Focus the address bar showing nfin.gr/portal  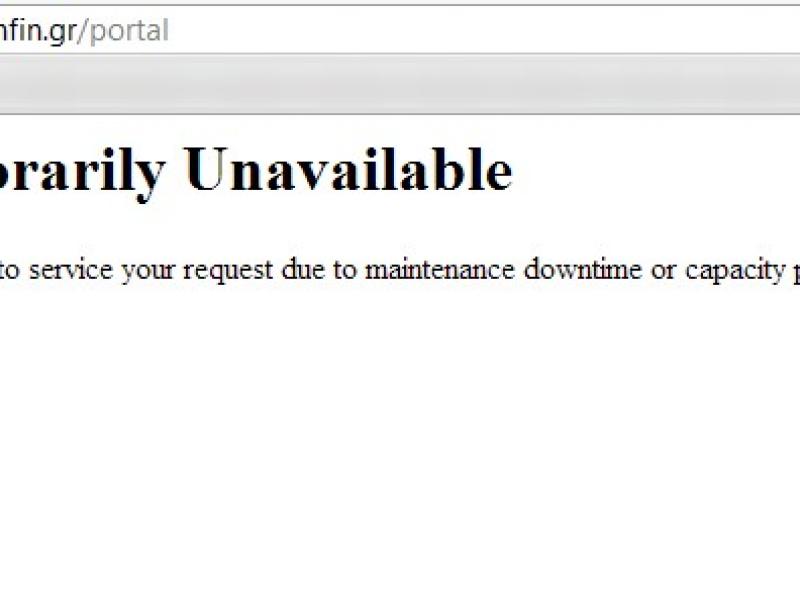[x=400, y=30]
